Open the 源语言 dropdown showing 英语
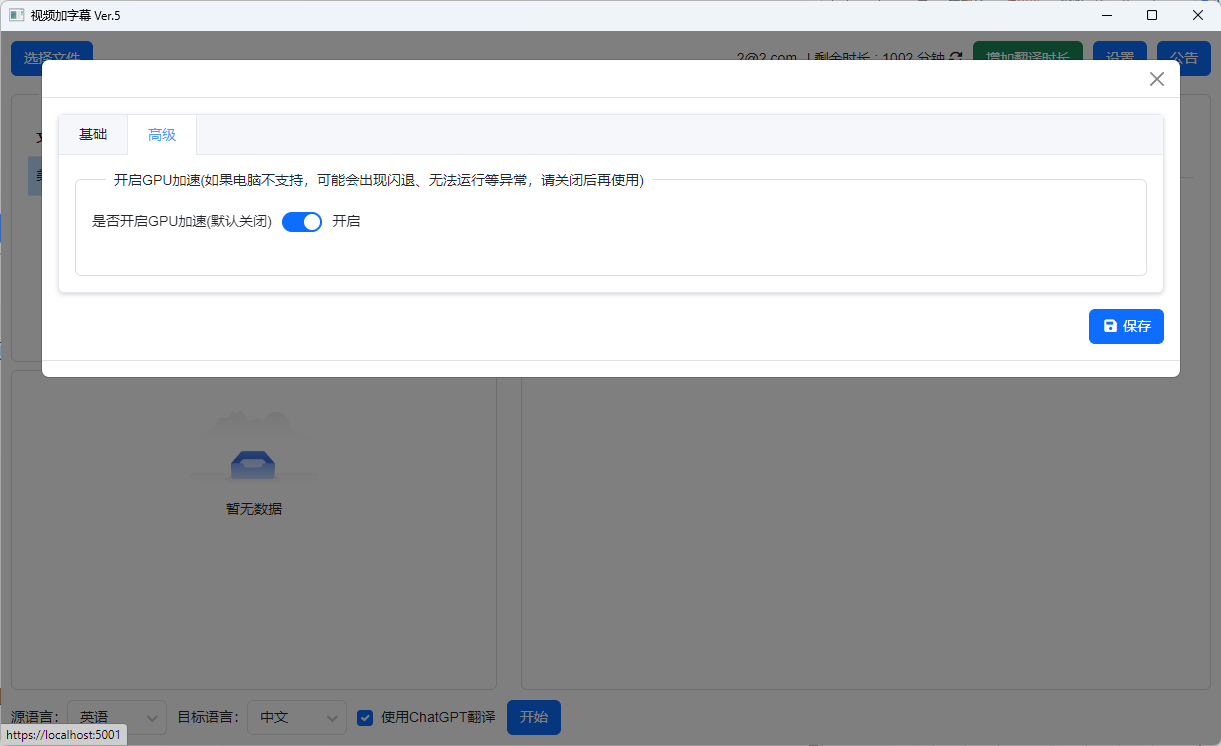Screen dimensions: 1221x746 (x=115, y=717)
